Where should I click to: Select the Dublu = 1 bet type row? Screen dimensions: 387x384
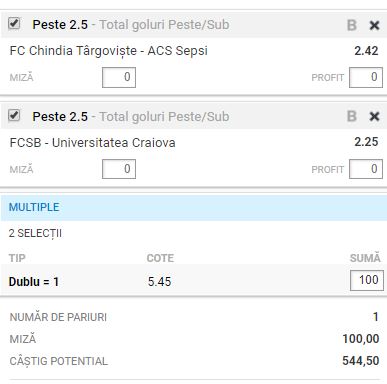[193, 281]
